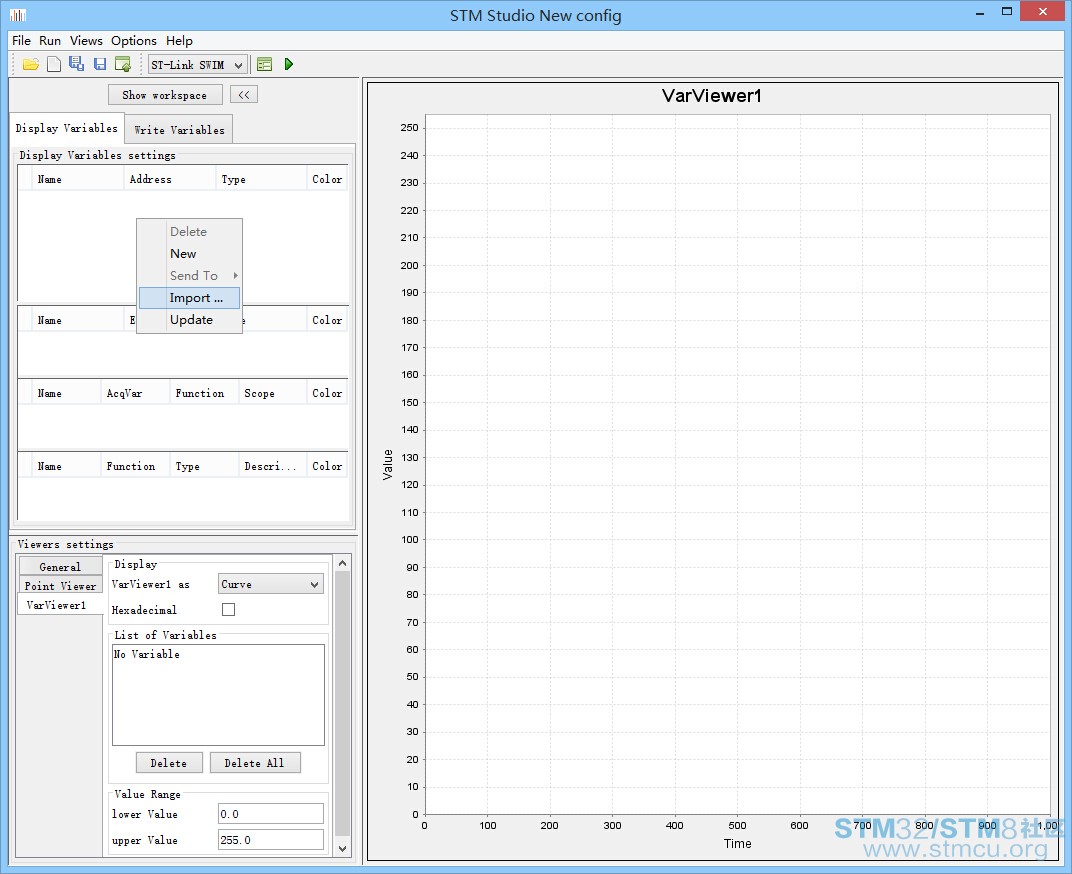Open the Options menu
Viewport: 1072px width, 874px height.
point(134,41)
